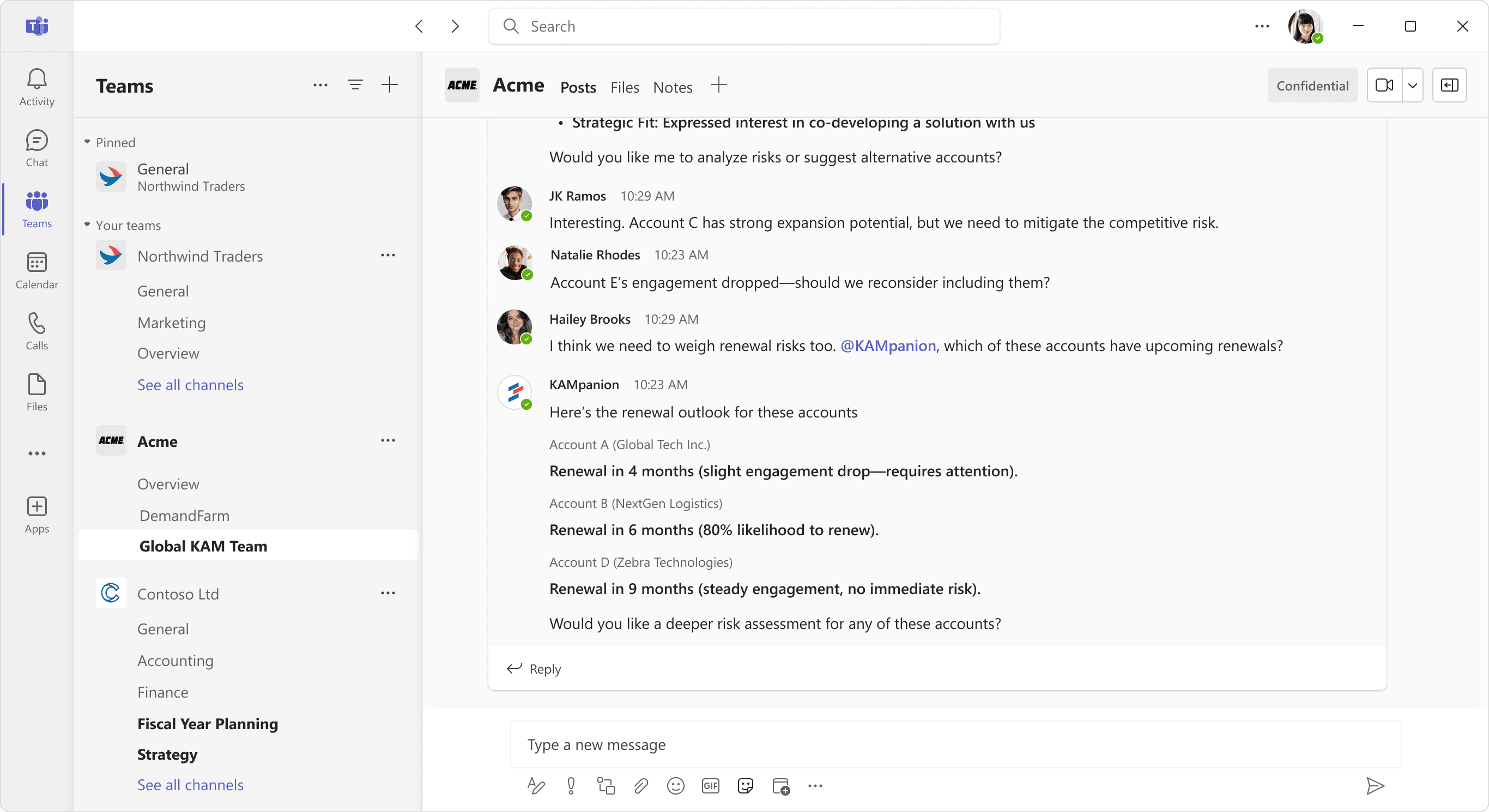Open more options for Acme team
1489x812 pixels.
click(388, 441)
